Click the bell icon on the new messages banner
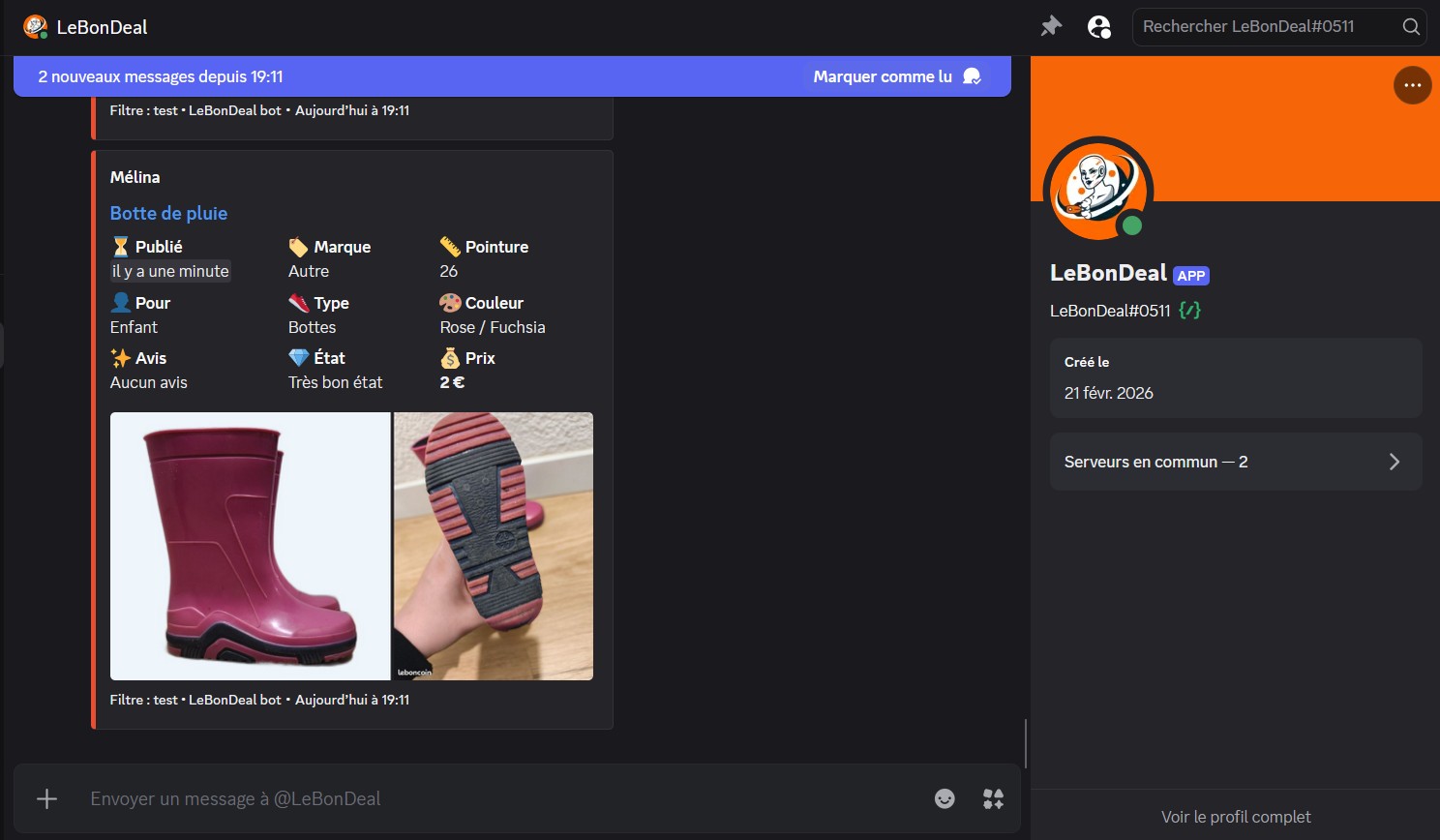1440x840 pixels. pos(973,75)
